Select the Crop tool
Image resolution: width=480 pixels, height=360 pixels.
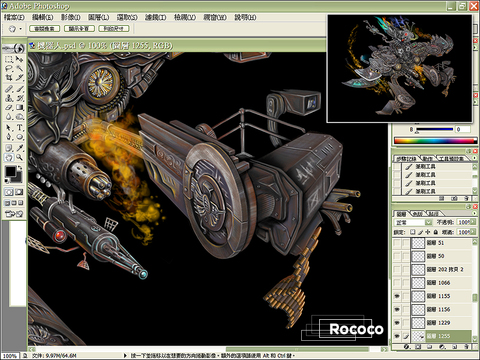coord(9,78)
